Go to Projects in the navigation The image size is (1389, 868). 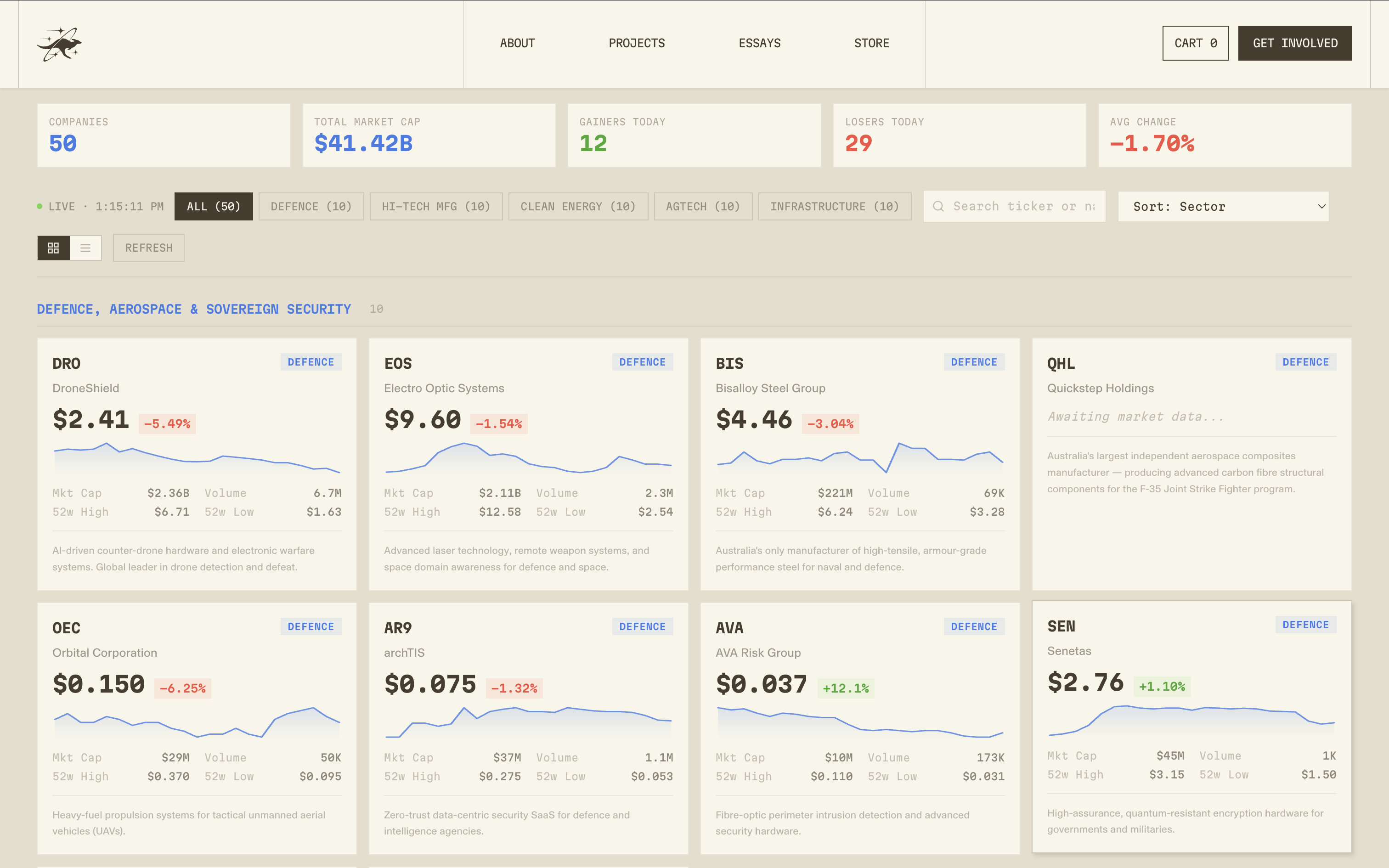pos(637,43)
